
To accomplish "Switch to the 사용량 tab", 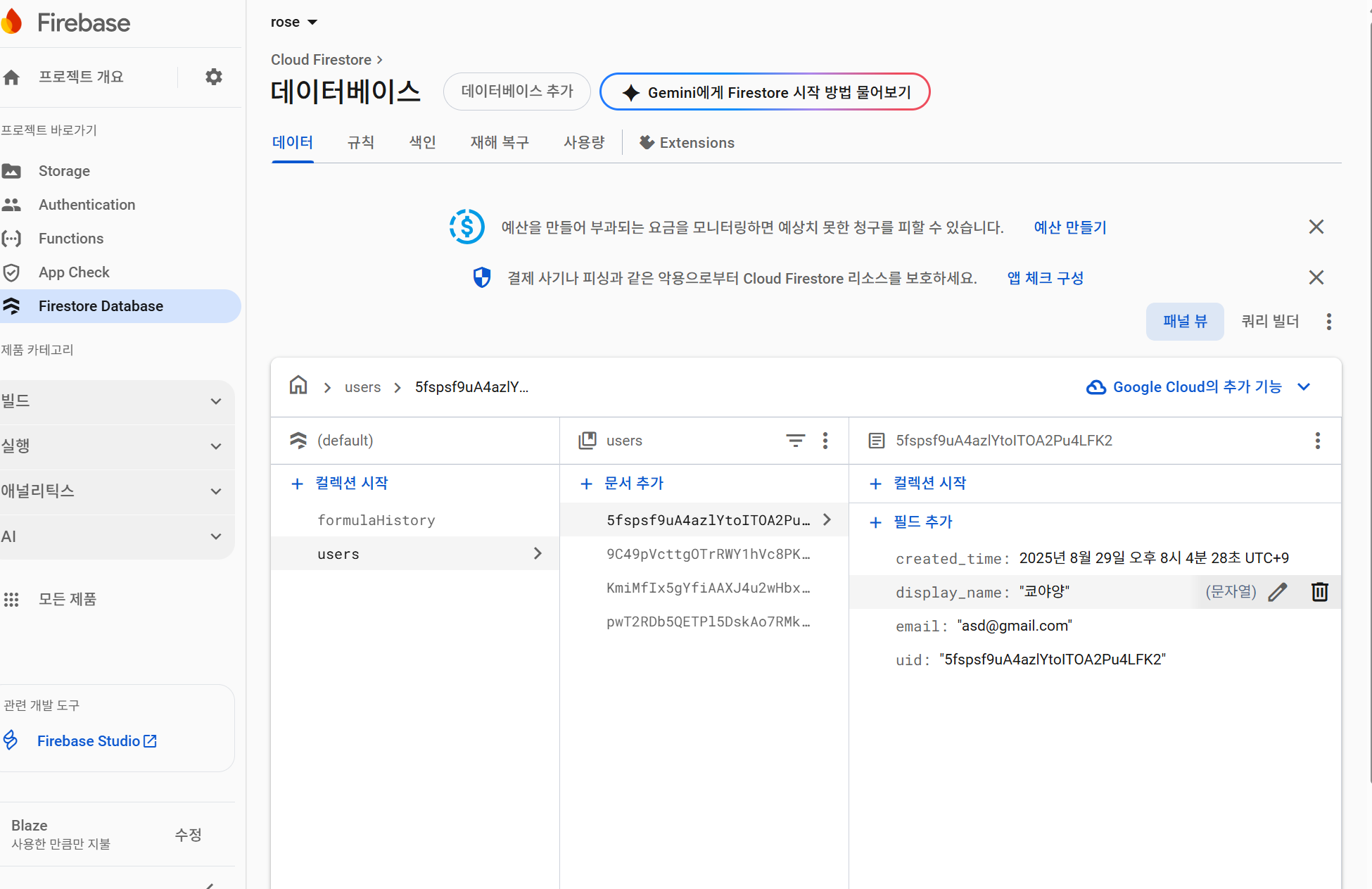I will 584,143.
